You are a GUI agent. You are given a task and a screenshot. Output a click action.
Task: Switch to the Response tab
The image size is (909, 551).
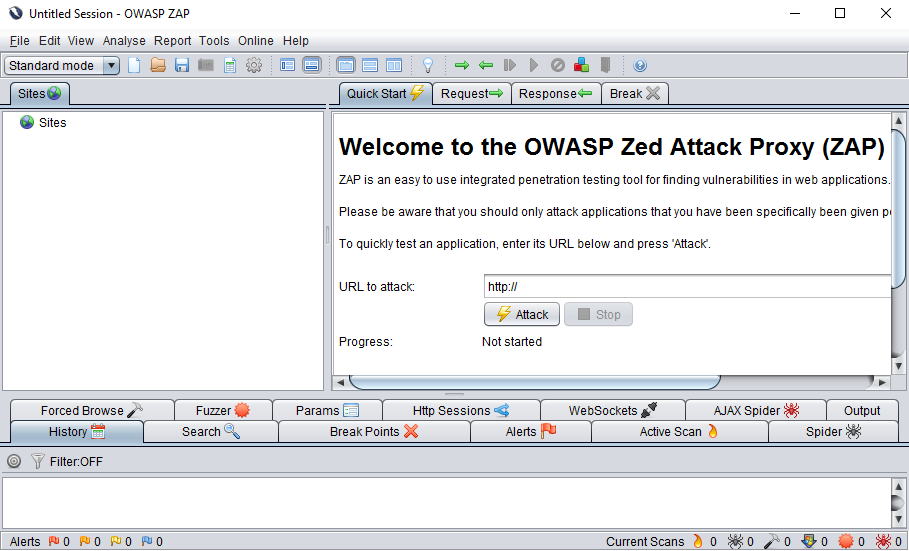click(x=556, y=93)
